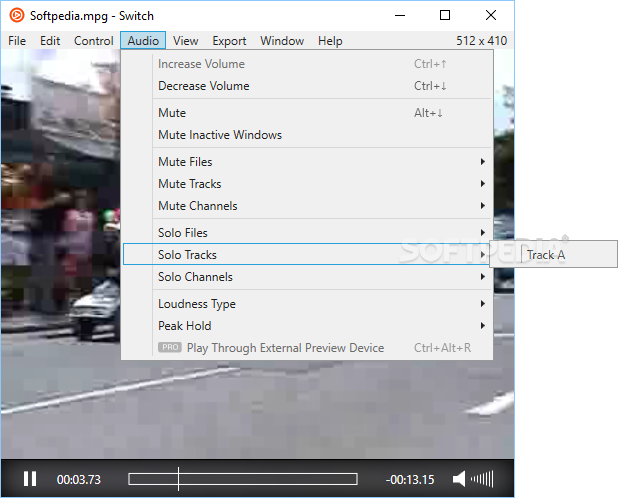Expand the Loudness Type submenu
The height and width of the screenshot is (498, 618).
pyautogui.click(x=307, y=303)
